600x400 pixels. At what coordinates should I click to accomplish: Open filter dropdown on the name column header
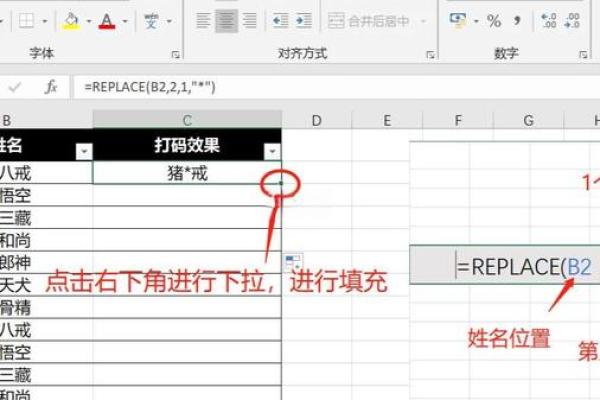click(x=84, y=152)
